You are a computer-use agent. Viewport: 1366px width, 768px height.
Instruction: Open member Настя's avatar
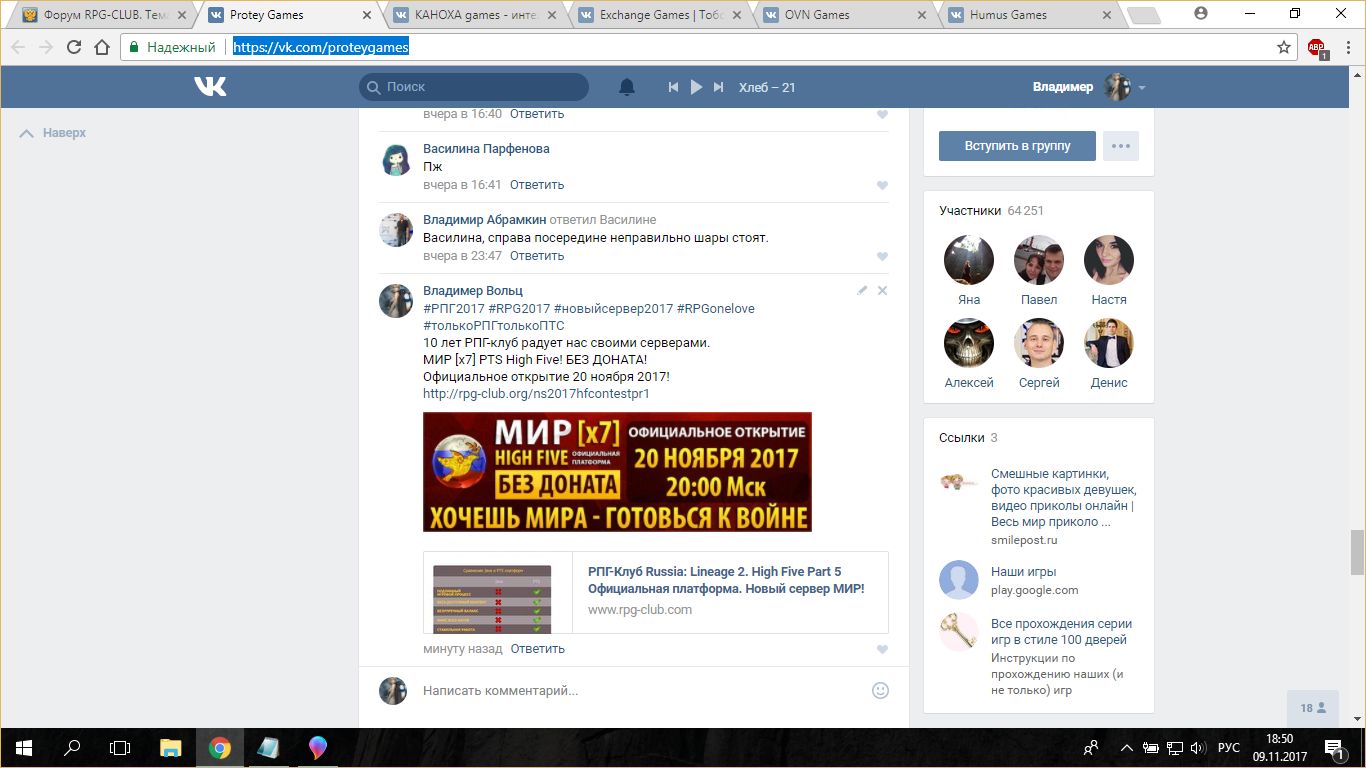[x=1109, y=260]
